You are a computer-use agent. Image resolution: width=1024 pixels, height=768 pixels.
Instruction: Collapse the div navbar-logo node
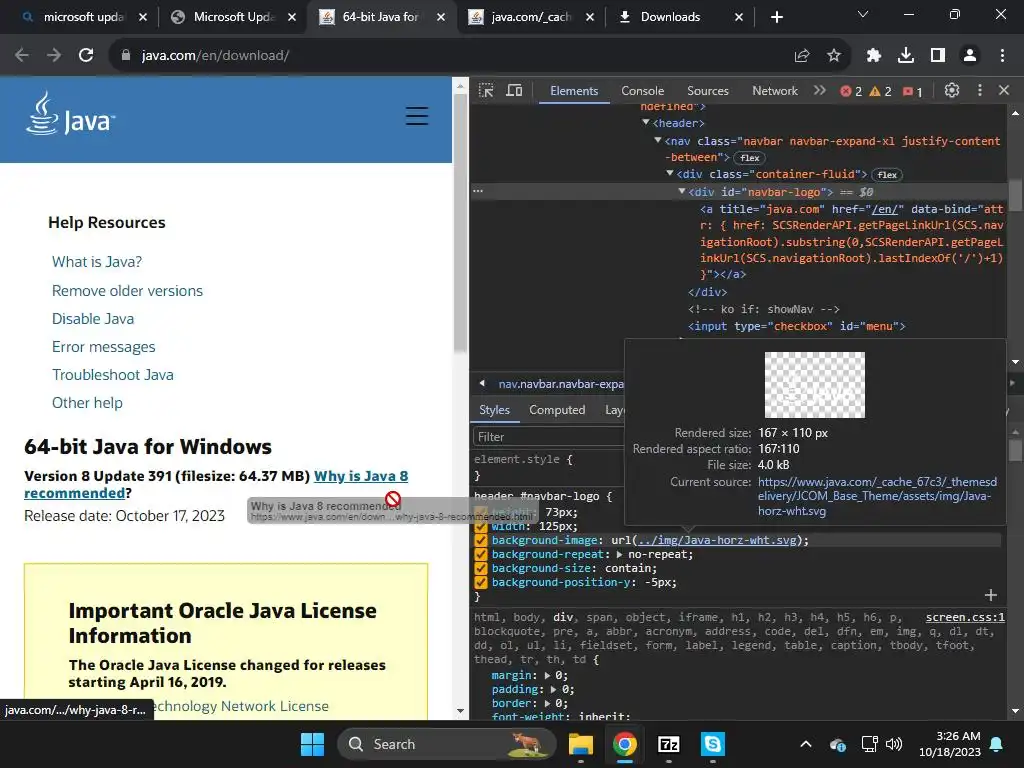tap(681, 191)
